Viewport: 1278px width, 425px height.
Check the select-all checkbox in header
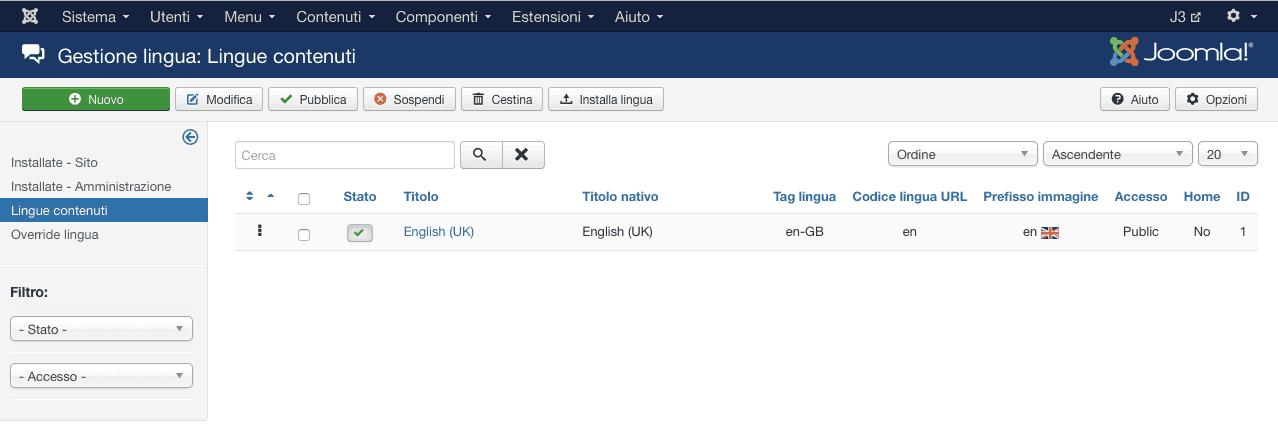pyautogui.click(x=304, y=198)
